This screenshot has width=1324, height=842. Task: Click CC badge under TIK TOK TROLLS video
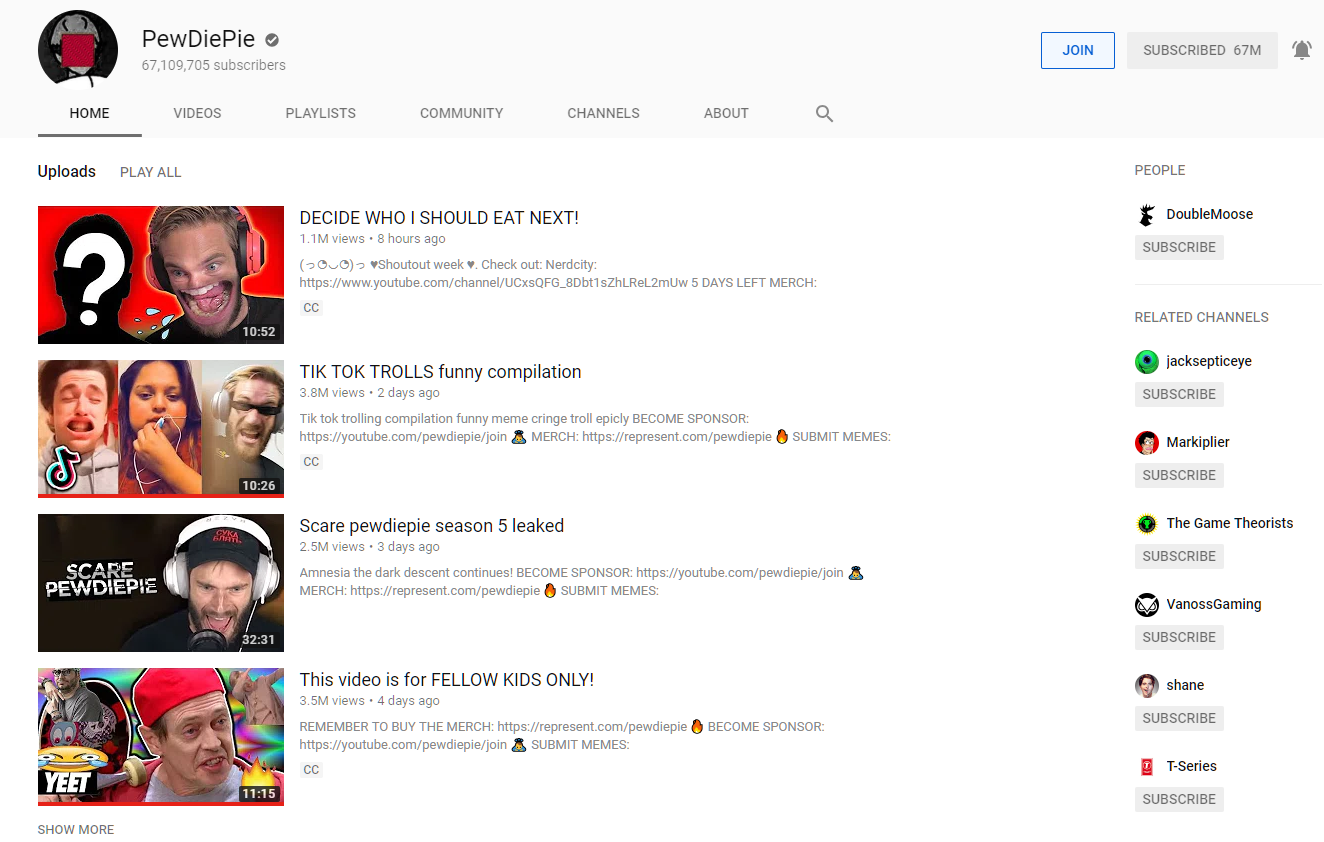tap(311, 462)
